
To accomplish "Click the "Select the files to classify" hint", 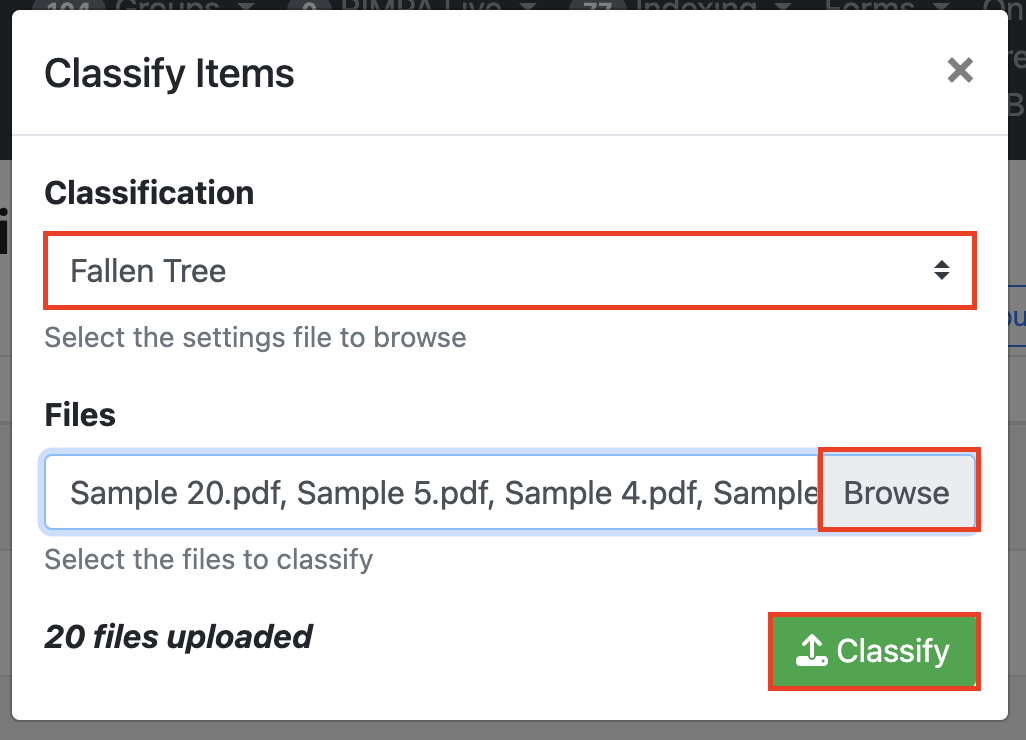I will [x=208, y=558].
